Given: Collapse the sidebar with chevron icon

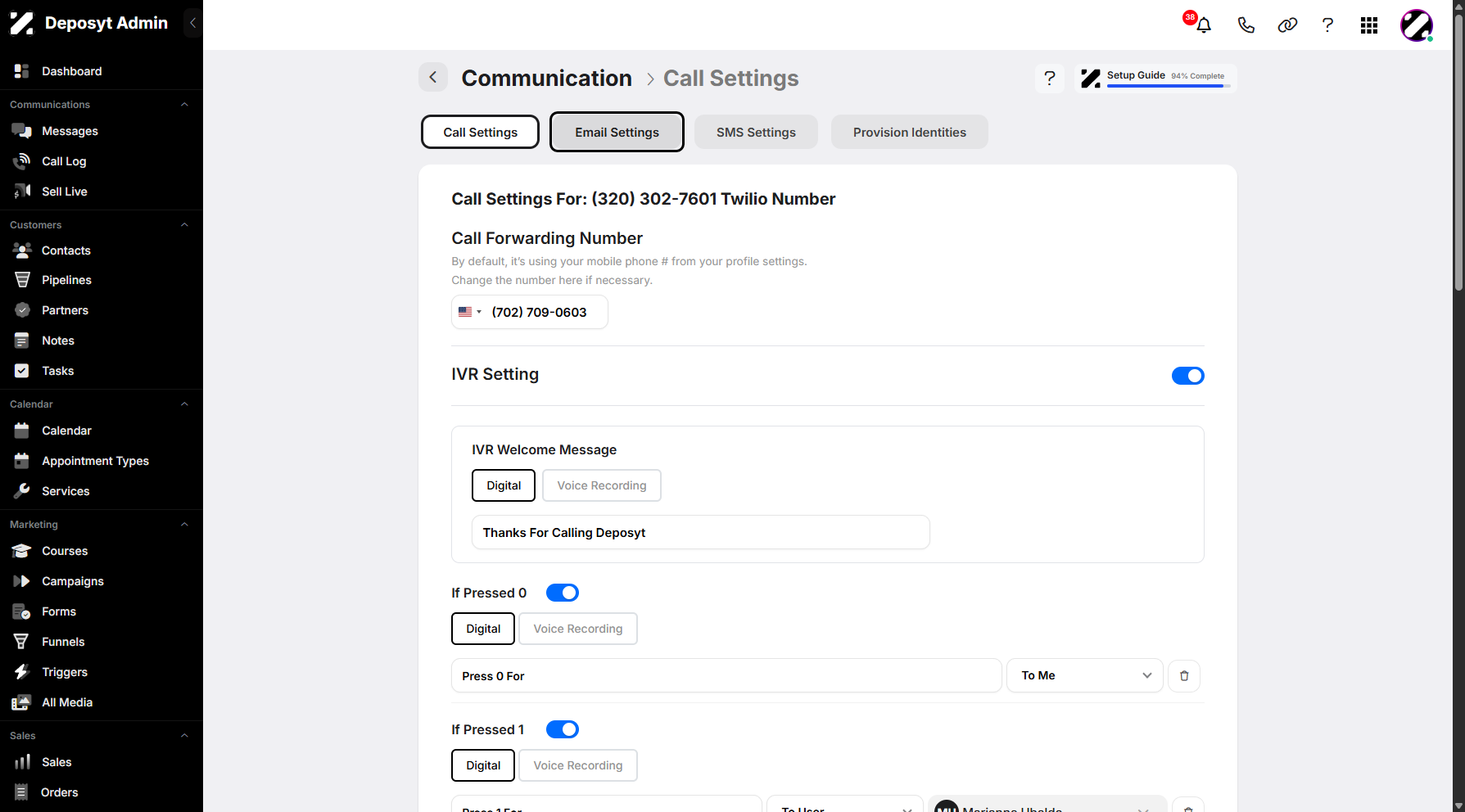Looking at the screenshot, I should click(192, 23).
